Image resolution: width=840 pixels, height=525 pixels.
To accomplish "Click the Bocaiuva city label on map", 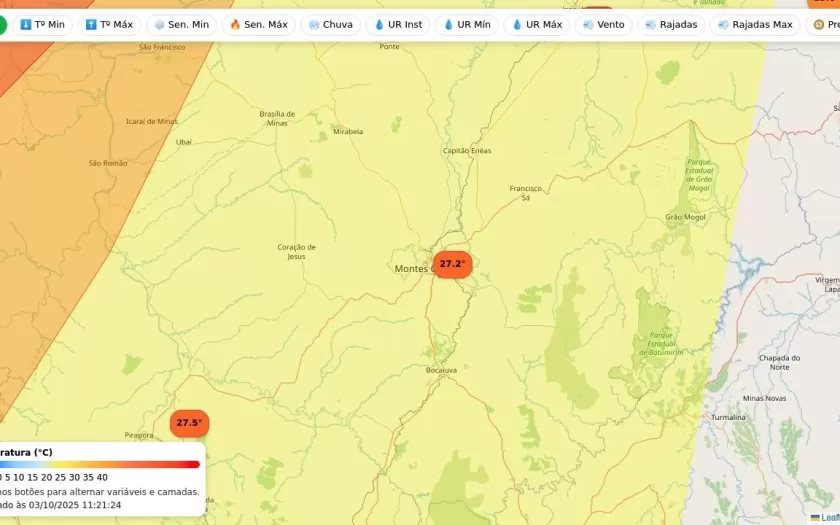I will [441, 370].
